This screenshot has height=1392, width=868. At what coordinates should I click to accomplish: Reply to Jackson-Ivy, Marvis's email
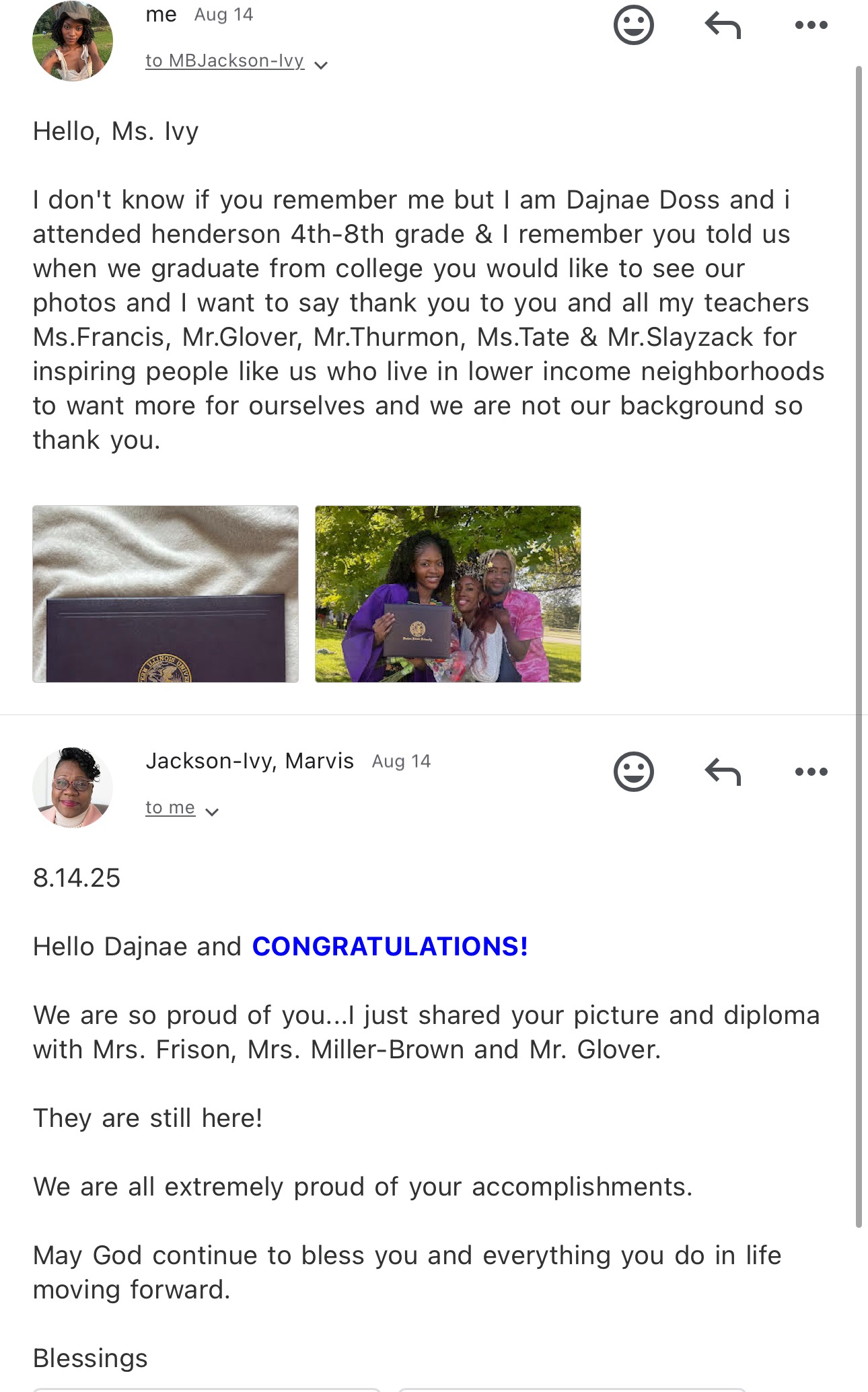[x=723, y=771]
